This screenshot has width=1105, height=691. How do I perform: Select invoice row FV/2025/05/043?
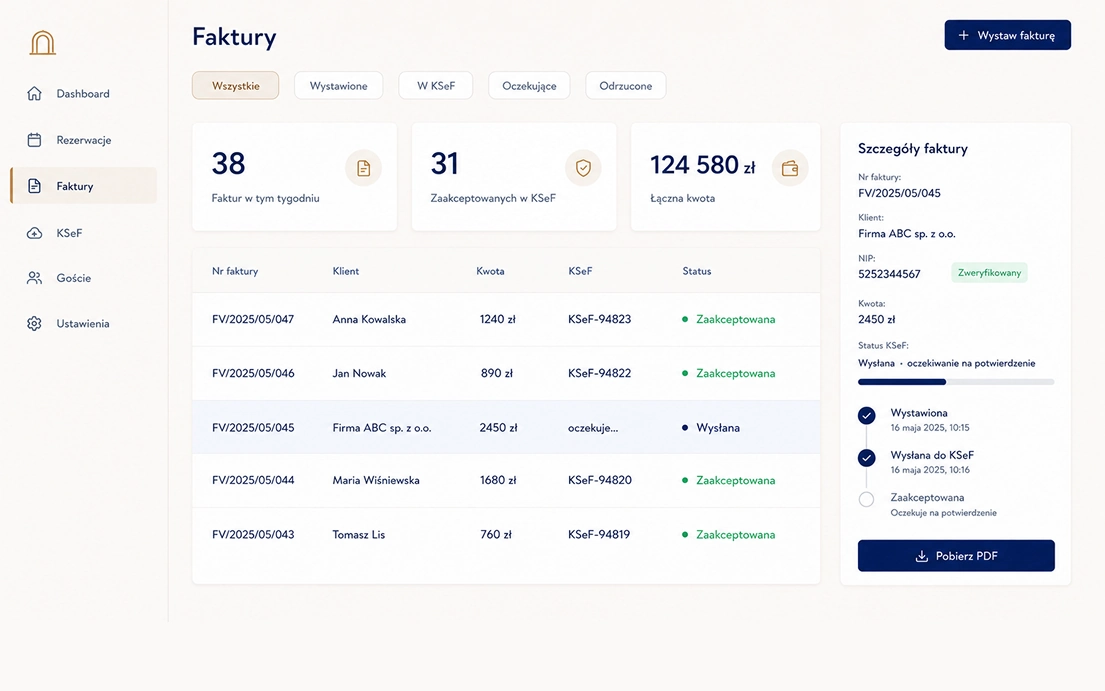506,535
